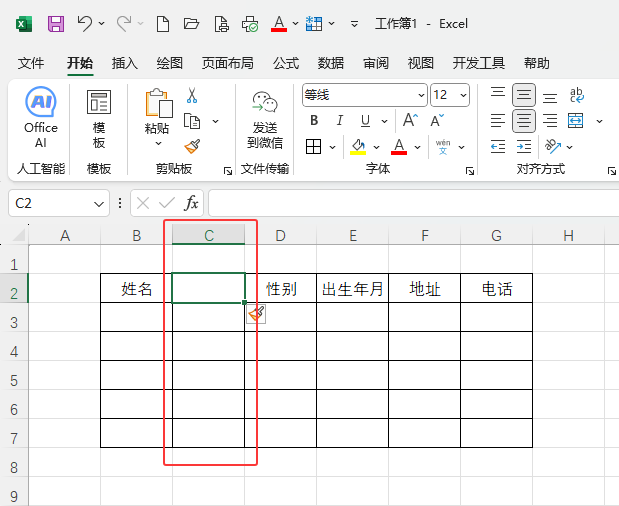Activate the Format Painter brush in ribbon
The height and width of the screenshot is (506, 619).
click(x=192, y=146)
